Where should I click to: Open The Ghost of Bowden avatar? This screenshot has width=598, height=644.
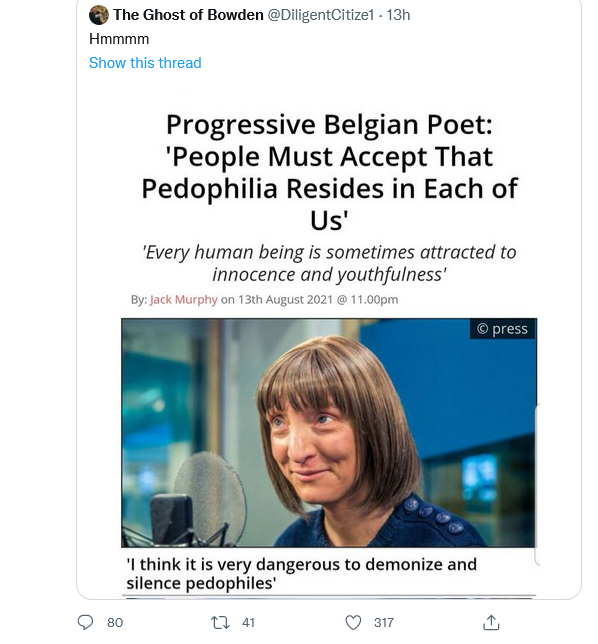point(99,15)
